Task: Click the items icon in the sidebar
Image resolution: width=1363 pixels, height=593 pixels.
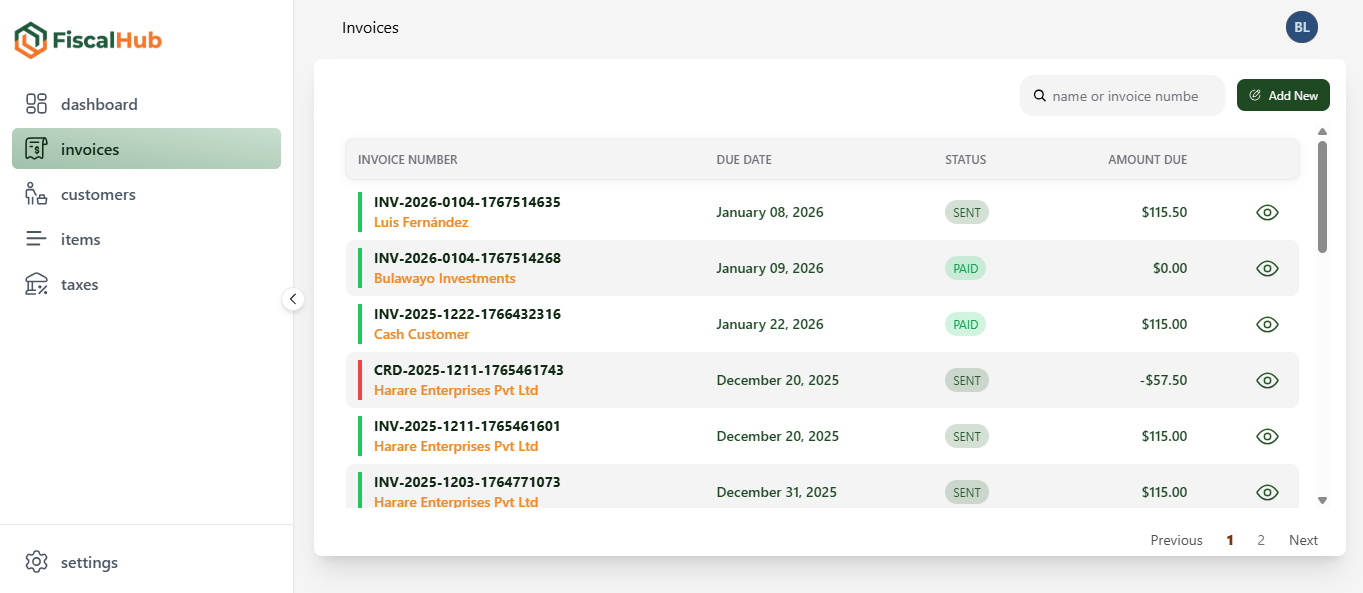Action: pos(37,238)
